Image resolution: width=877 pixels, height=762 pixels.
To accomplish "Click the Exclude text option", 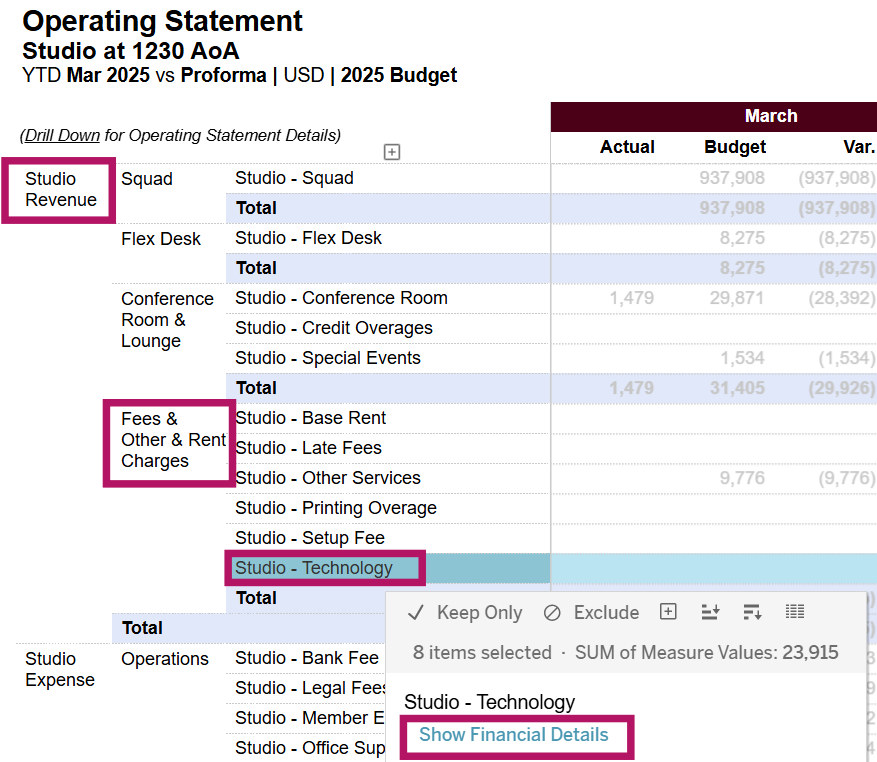I will pos(606,613).
